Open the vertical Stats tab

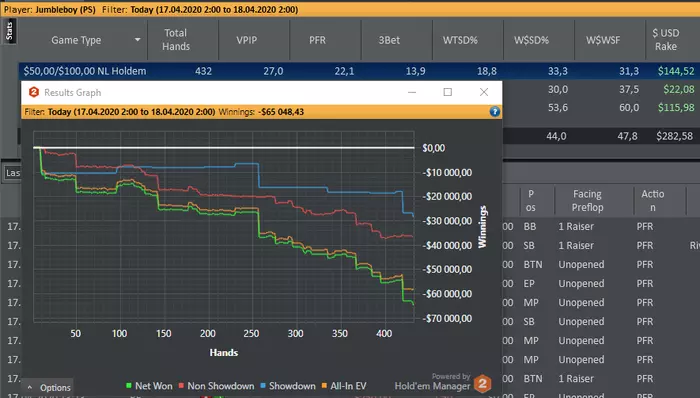9,31
